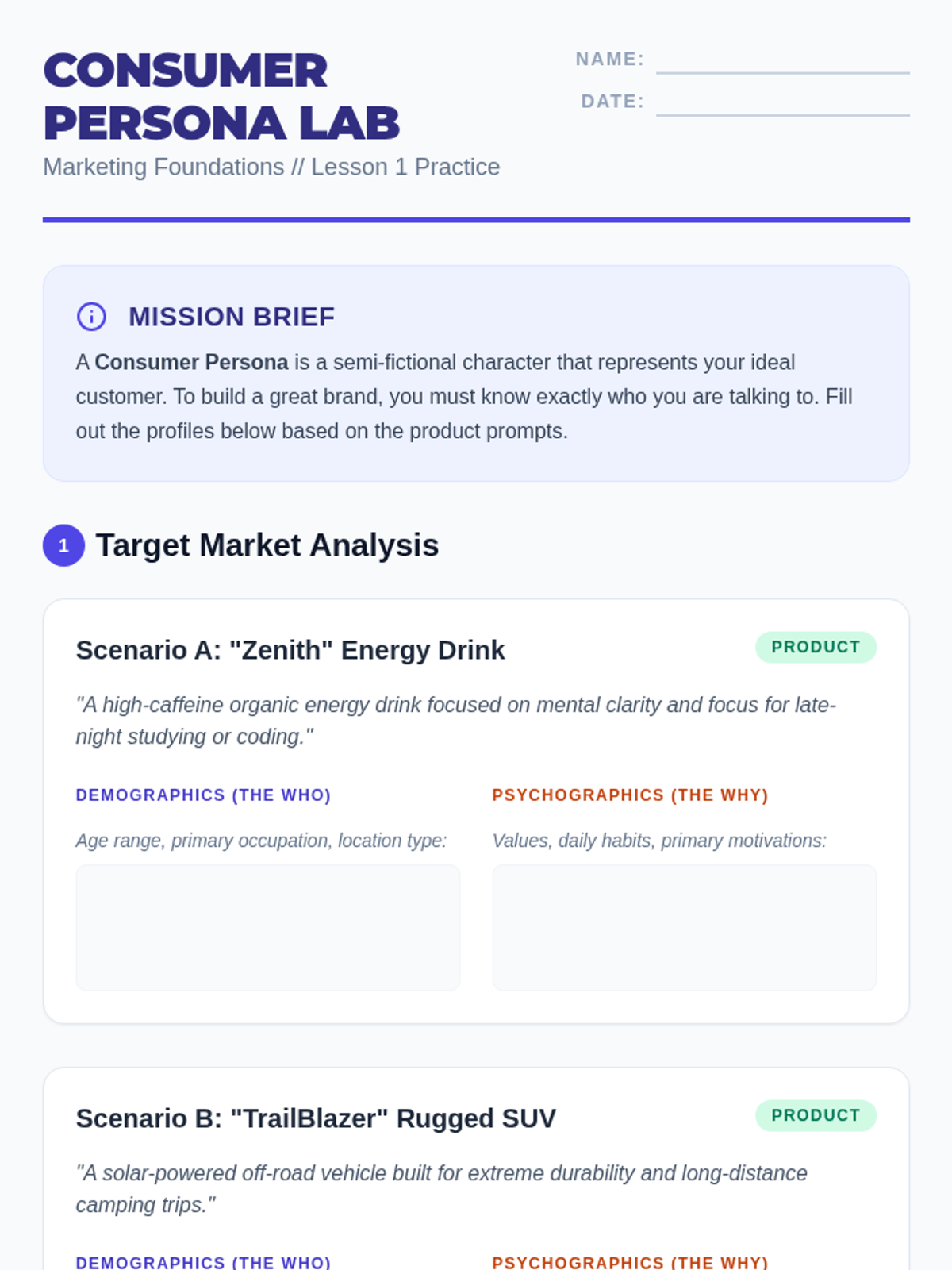Image resolution: width=952 pixels, height=1270 pixels.
Task: Click Scenario A Psychographics (The Why) label
Action: pos(630,795)
